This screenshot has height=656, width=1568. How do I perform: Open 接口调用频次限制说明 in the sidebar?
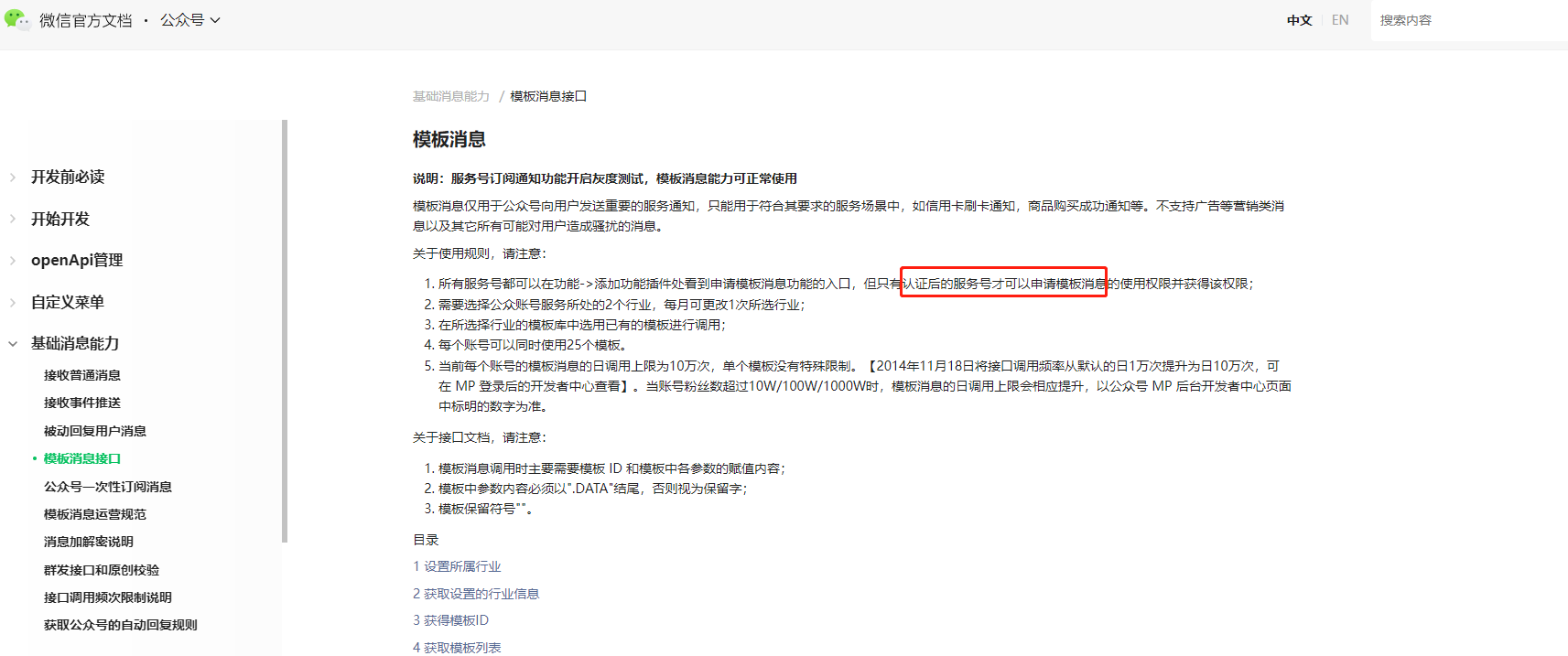108,597
